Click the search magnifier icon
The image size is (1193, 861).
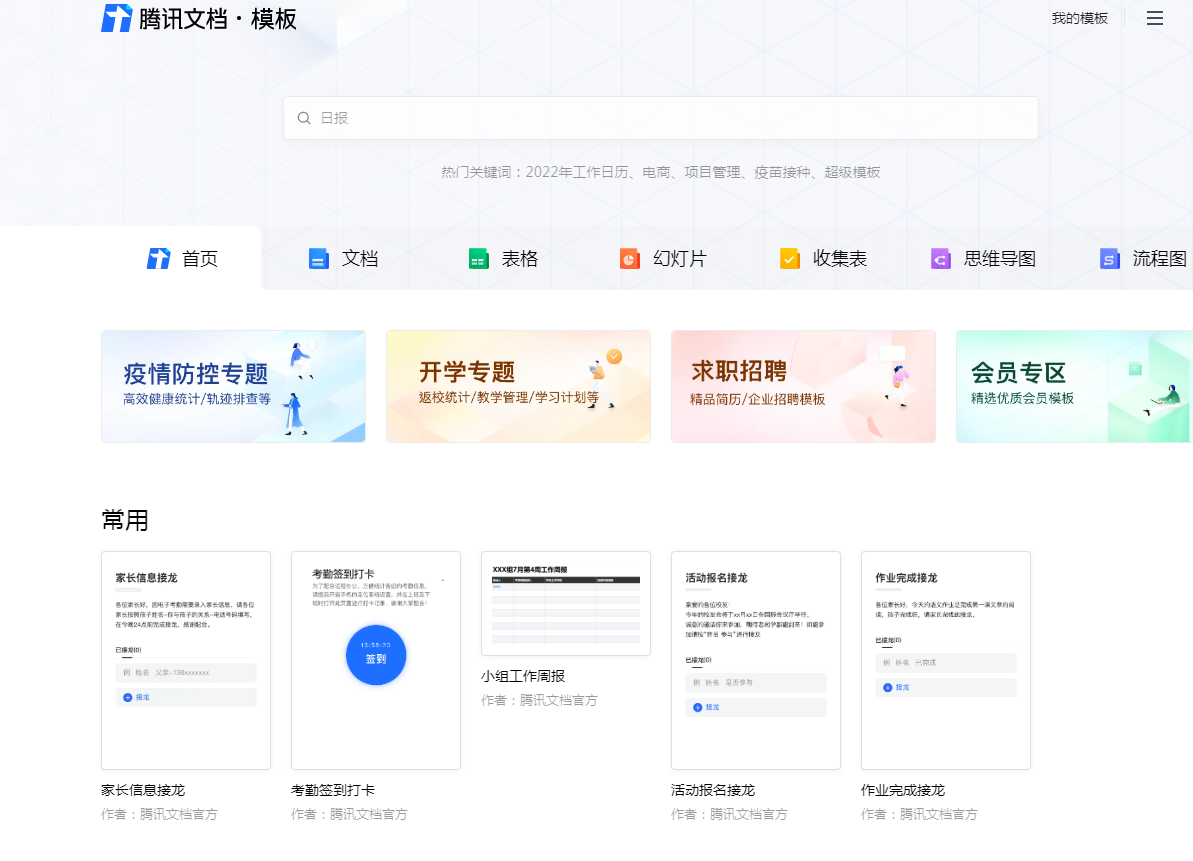tap(304, 118)
